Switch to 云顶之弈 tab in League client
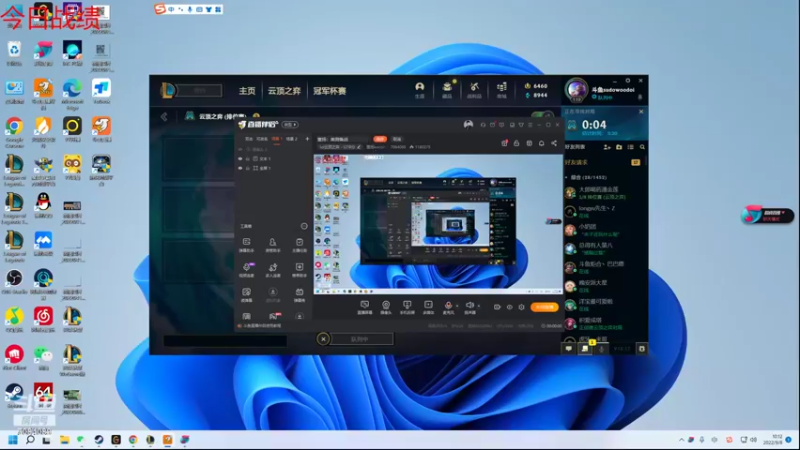The image size is (800, 450). 284,91
